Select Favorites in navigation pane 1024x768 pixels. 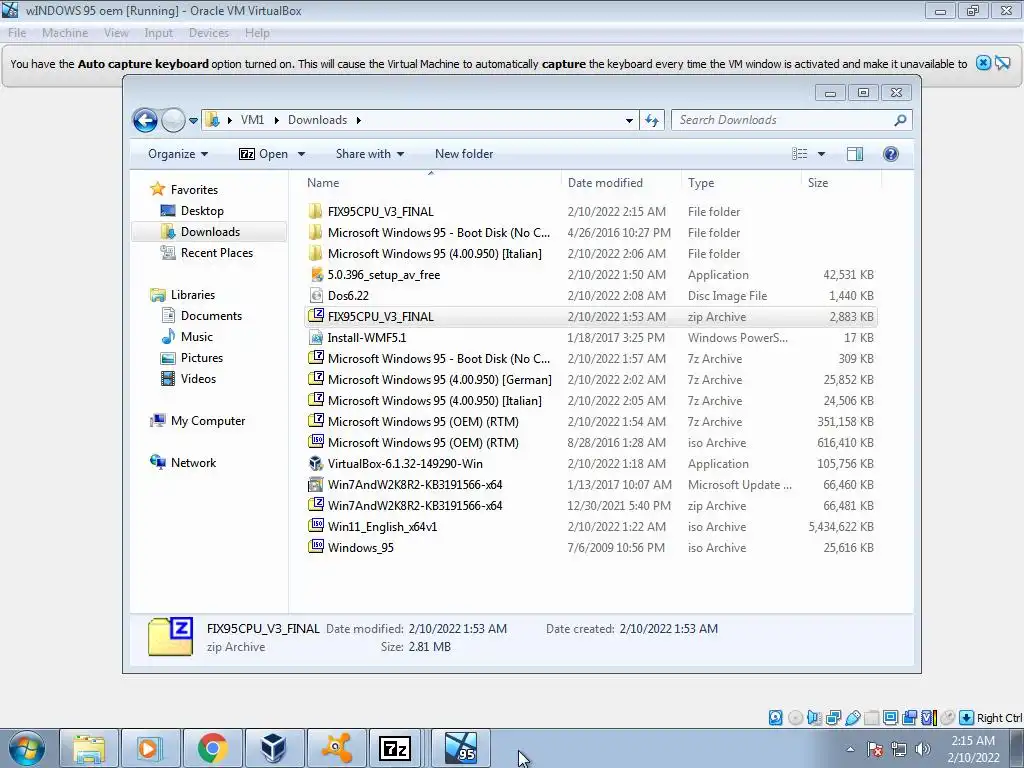(194, 190)
